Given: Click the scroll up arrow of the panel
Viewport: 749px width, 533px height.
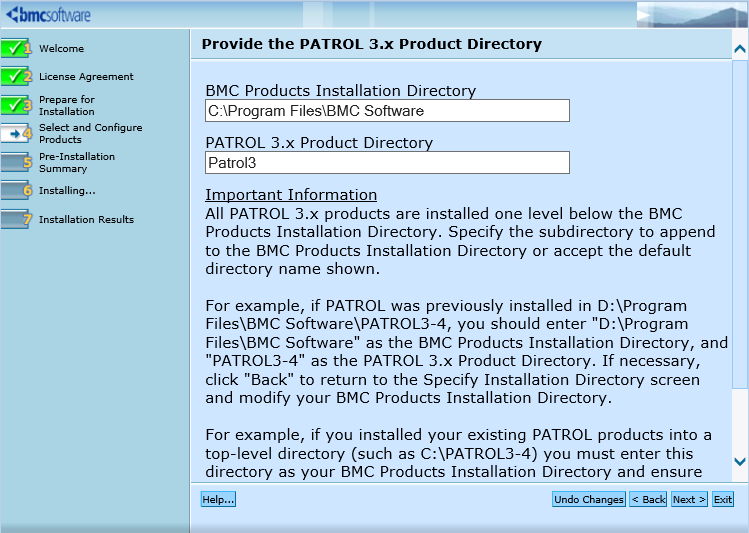Looking at the screenshot, I should click(x=740, y=48).
